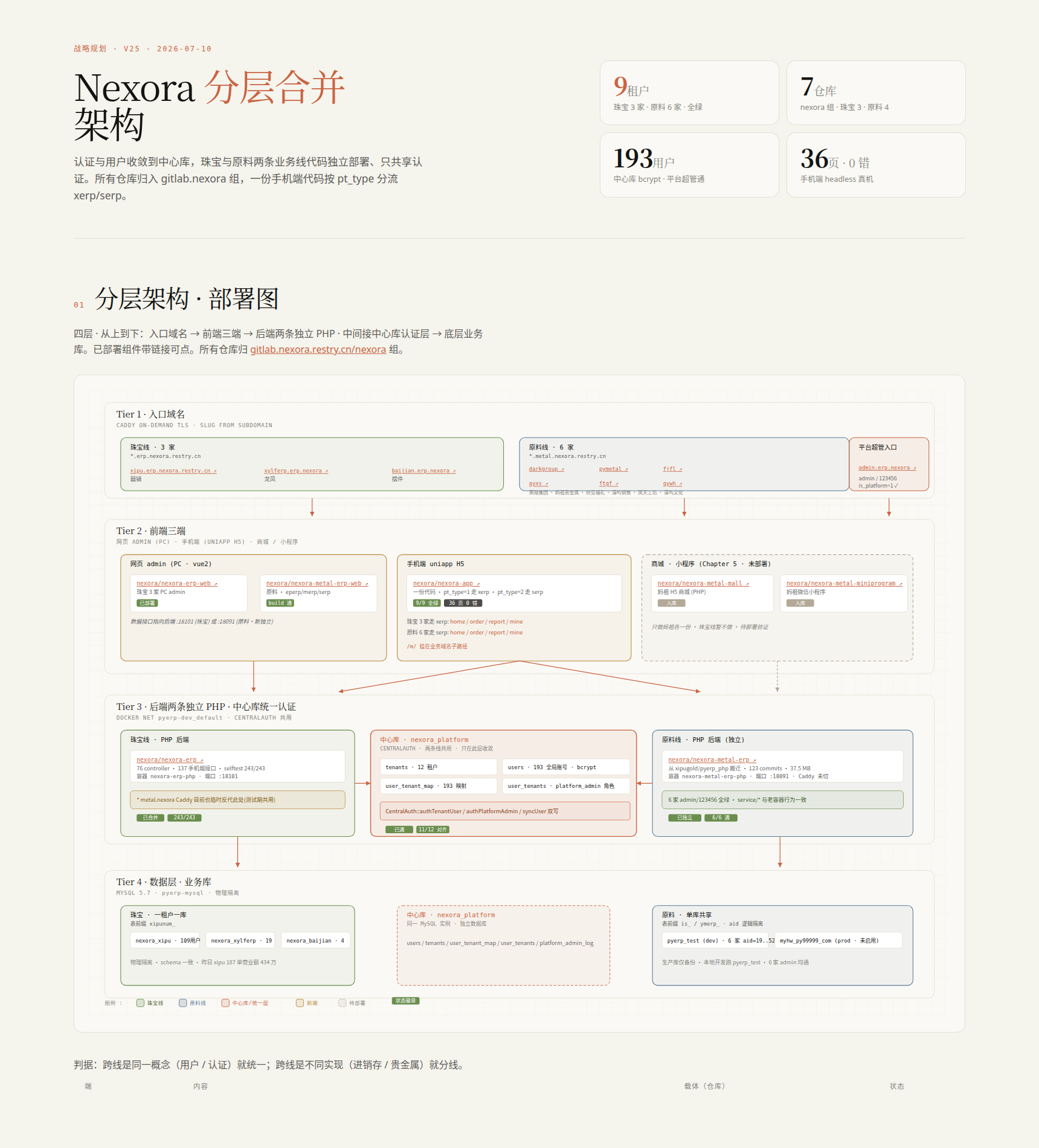Click the 'Tier 4 · 数据层 · 业务库' heading

(164, 882)
